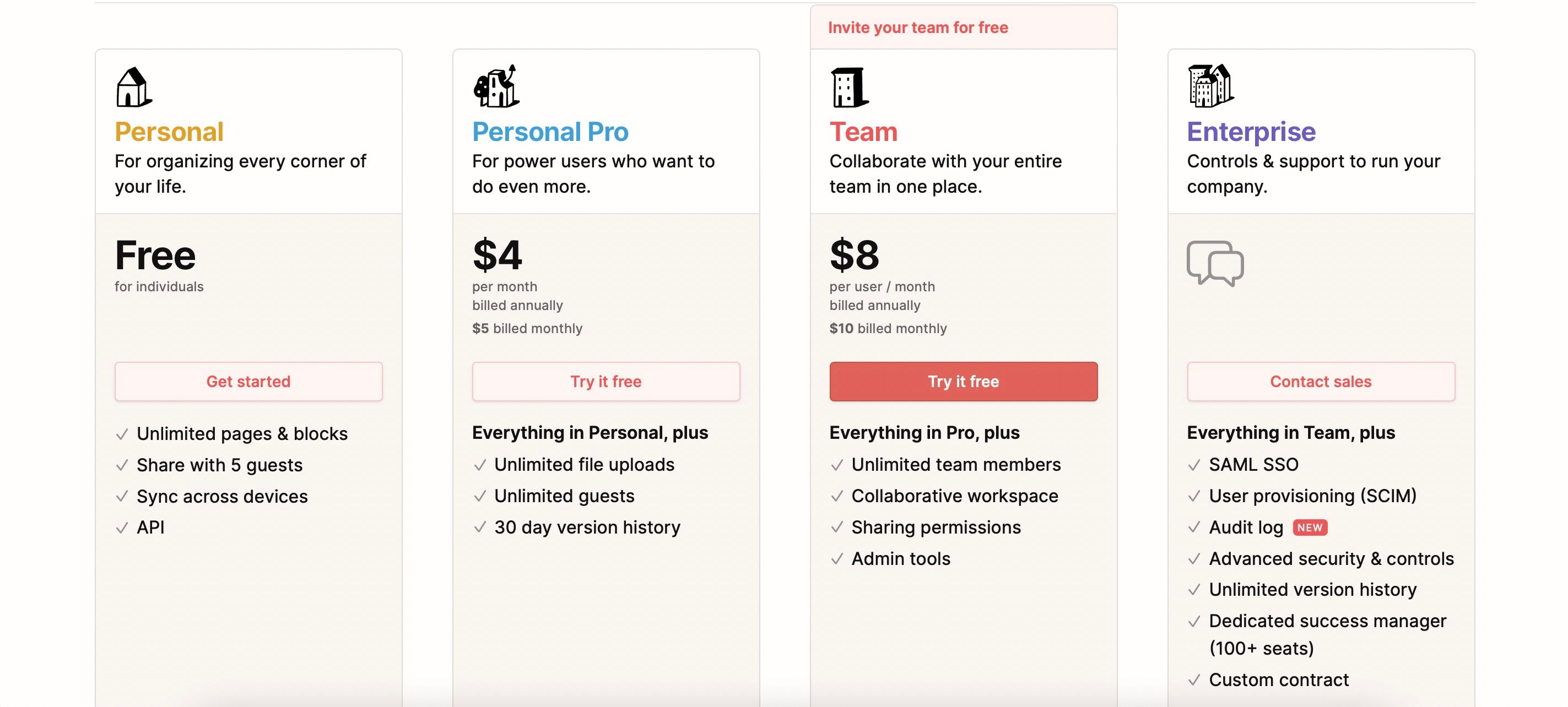
Task: Click the Enterprise chat bubbles icon
Action: (1215, 263)
